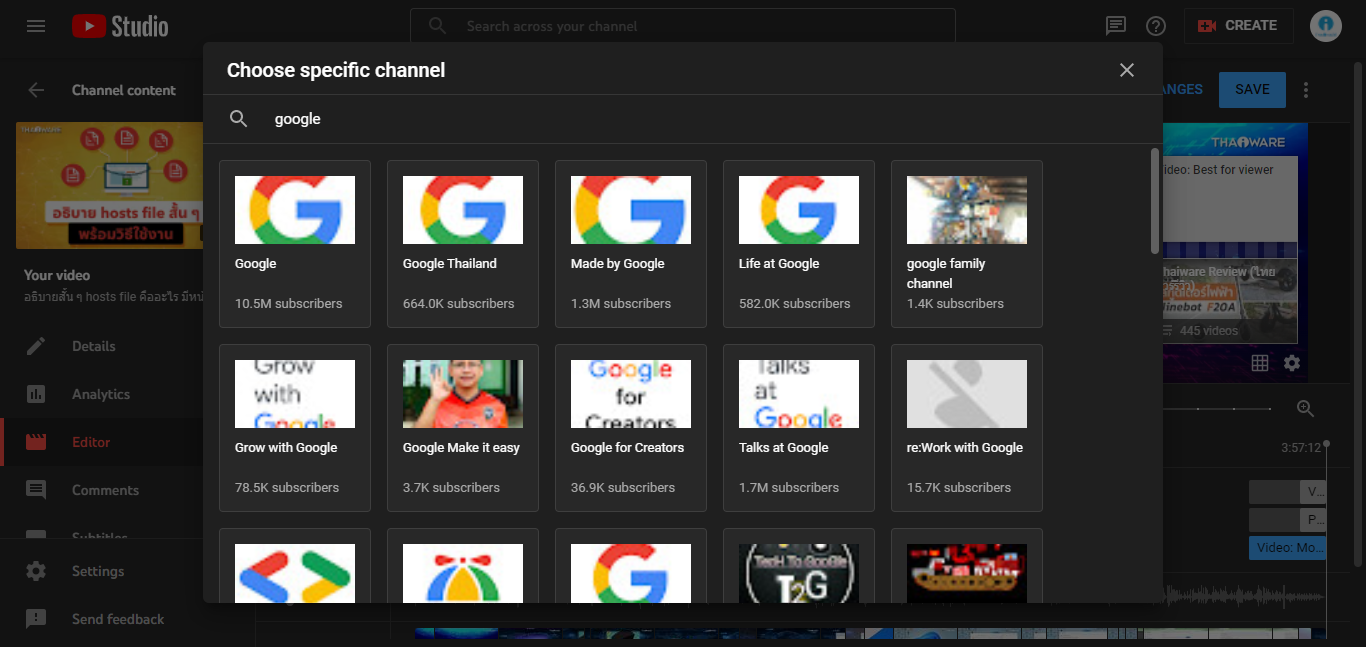1366x647 pixels.
Task: Select the google family channel thumbnail
Action: pos(967,210)
